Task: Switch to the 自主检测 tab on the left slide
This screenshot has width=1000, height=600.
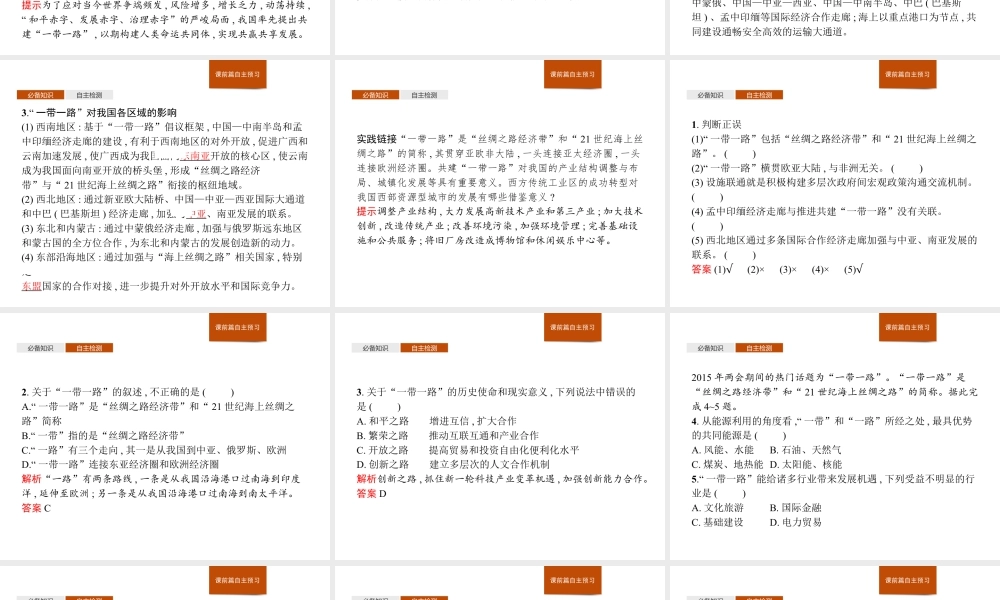Action: click(90, 94)
